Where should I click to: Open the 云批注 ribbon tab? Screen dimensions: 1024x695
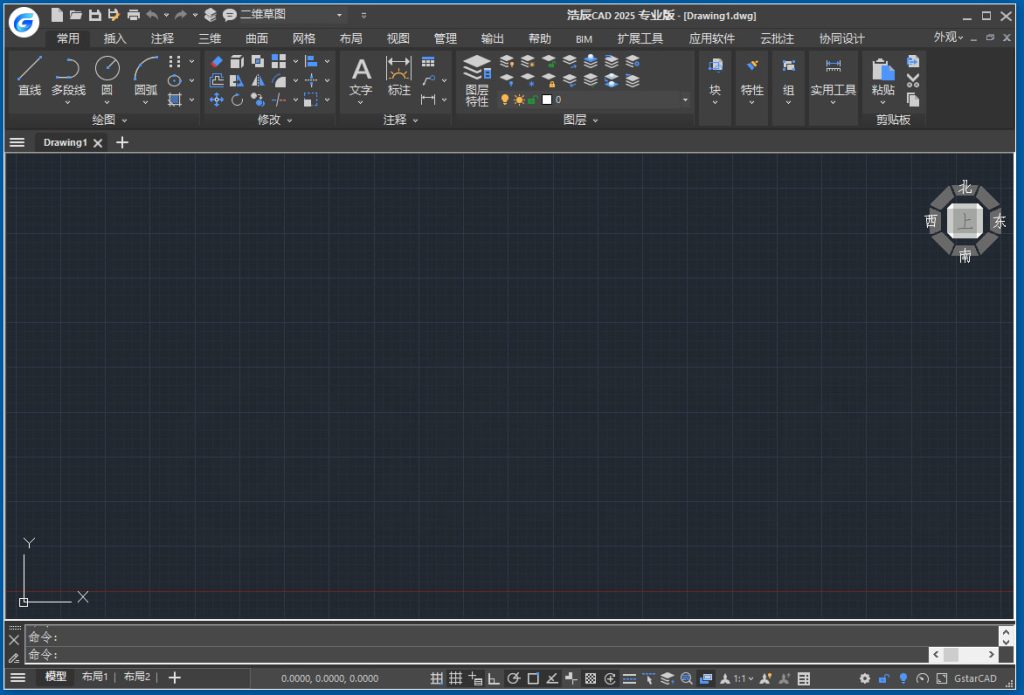[x=776, y=39]
